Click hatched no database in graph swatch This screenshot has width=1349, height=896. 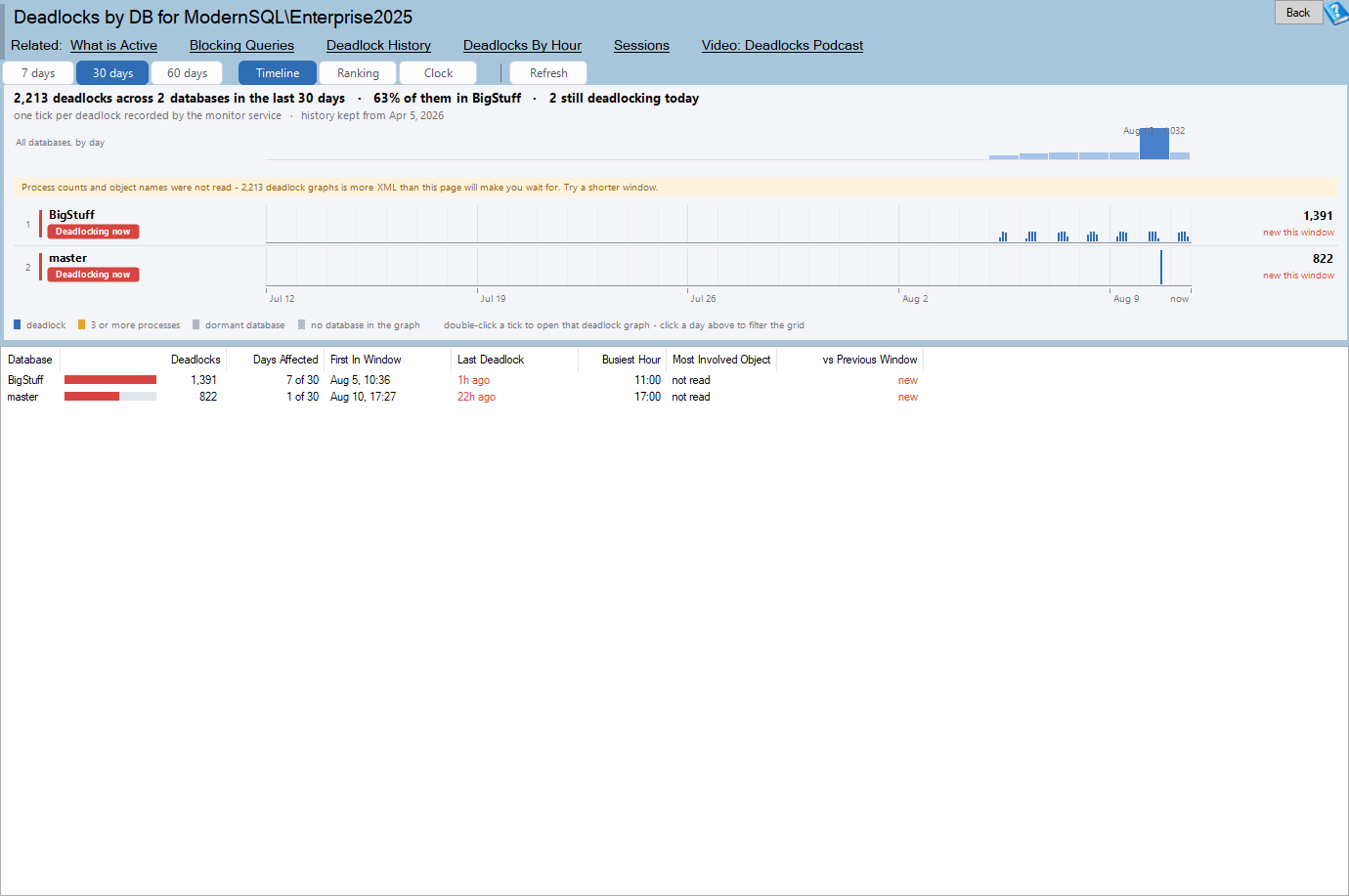302,325
